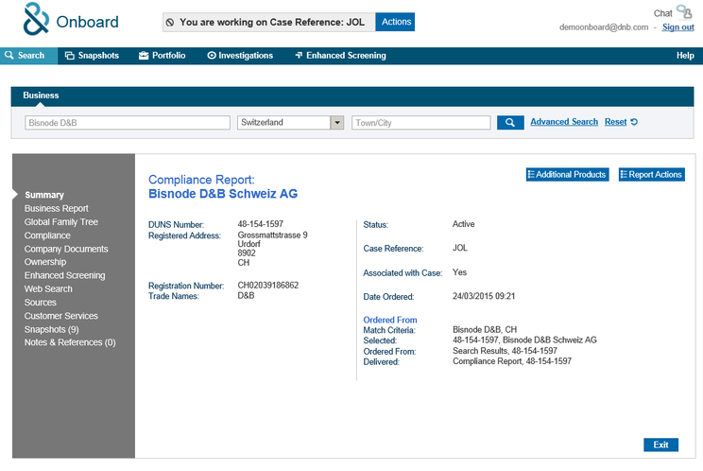The height and width of the screenshot is (471, 703).
Task: Open the Switzerland country dropdown arrow
Action: [337, 122]
